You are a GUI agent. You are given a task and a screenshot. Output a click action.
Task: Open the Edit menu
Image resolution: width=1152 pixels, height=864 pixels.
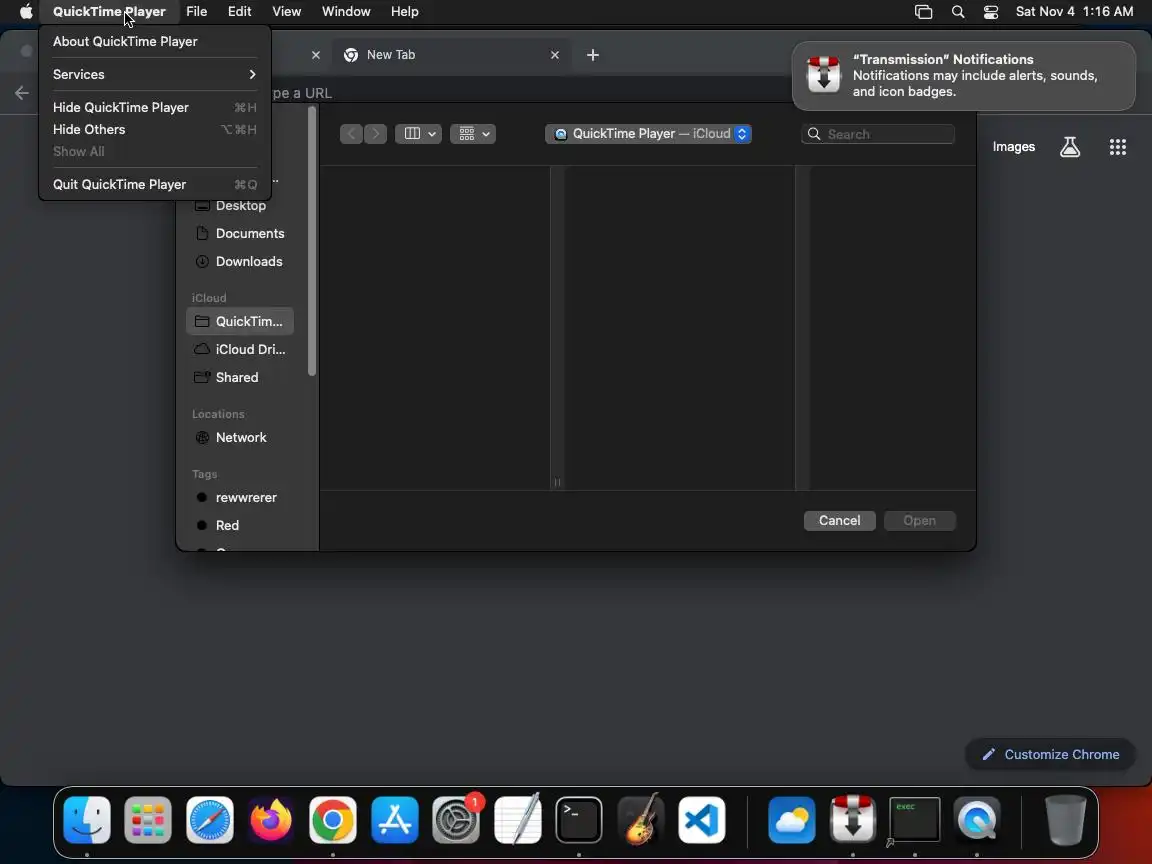point(240,12)
